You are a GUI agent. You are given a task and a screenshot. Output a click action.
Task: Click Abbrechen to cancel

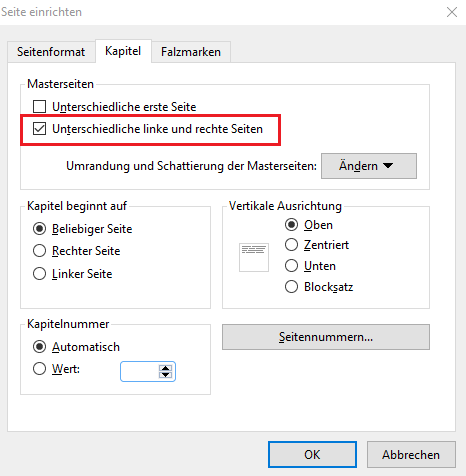(x=411, y=454)
